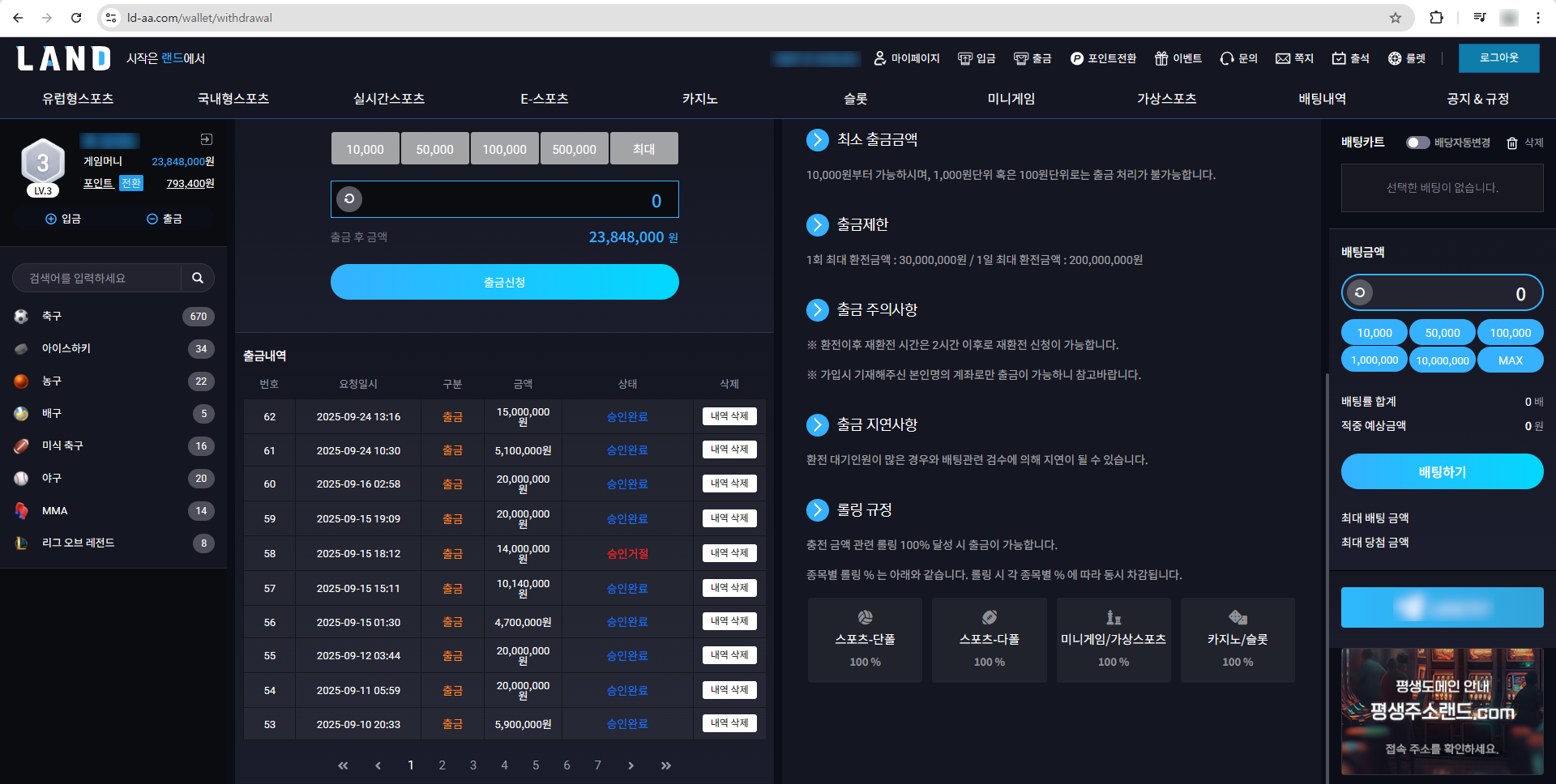Viewport: 1556px width, 784px height.
Task: Open the 슬롯 menu
Action: [x=856, y=99]
